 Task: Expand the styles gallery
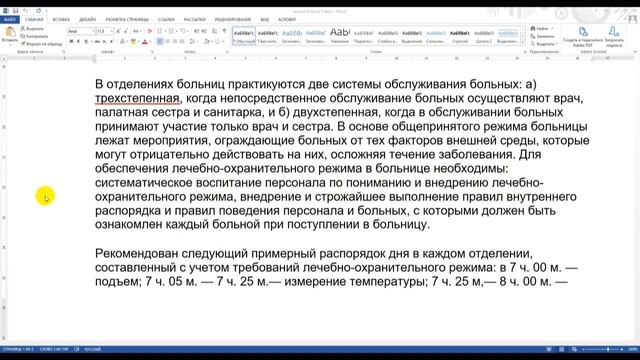coord(523,42)
